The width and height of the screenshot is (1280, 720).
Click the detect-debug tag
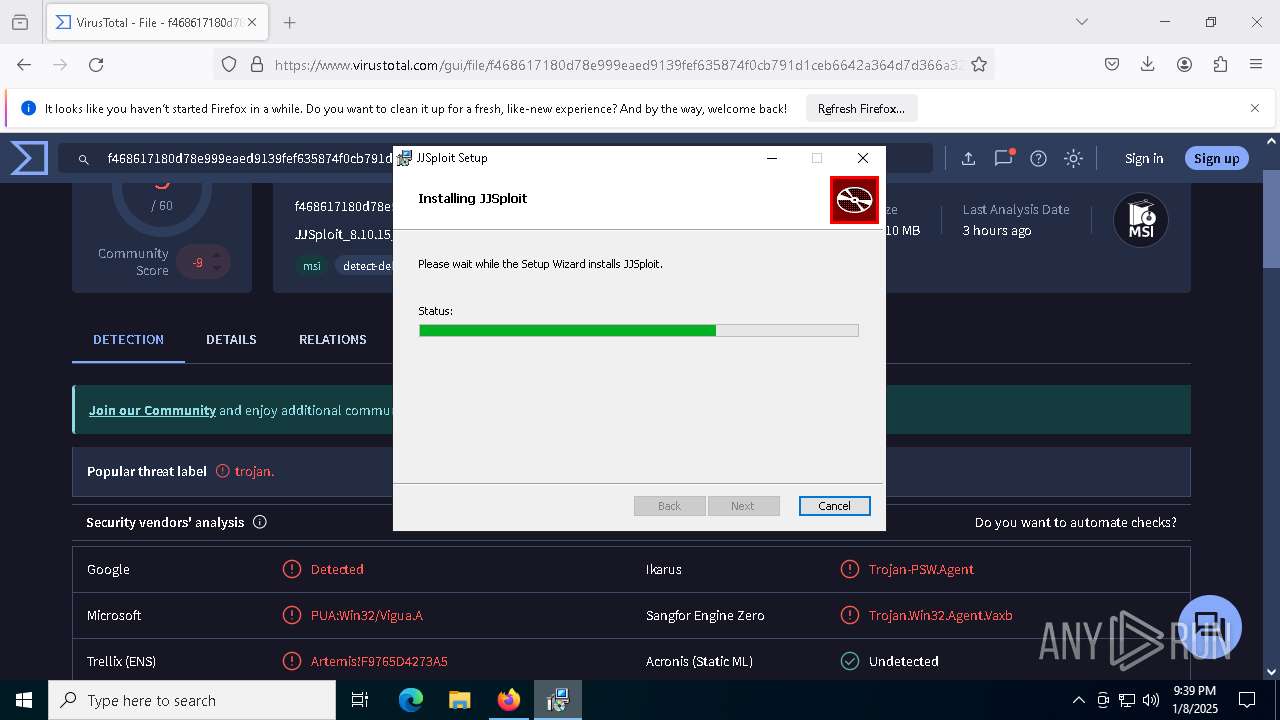pos(366,266)
